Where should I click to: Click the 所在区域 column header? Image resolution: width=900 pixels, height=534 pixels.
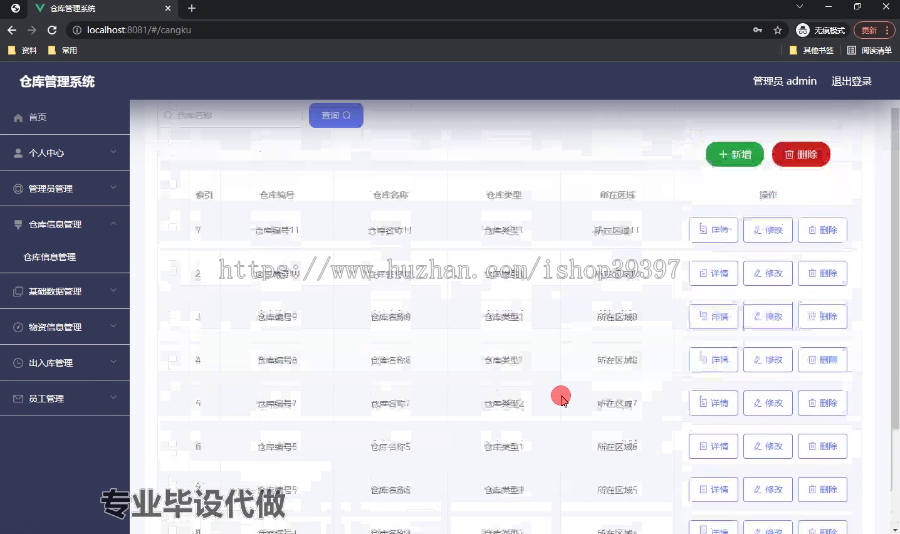[618, 195]
